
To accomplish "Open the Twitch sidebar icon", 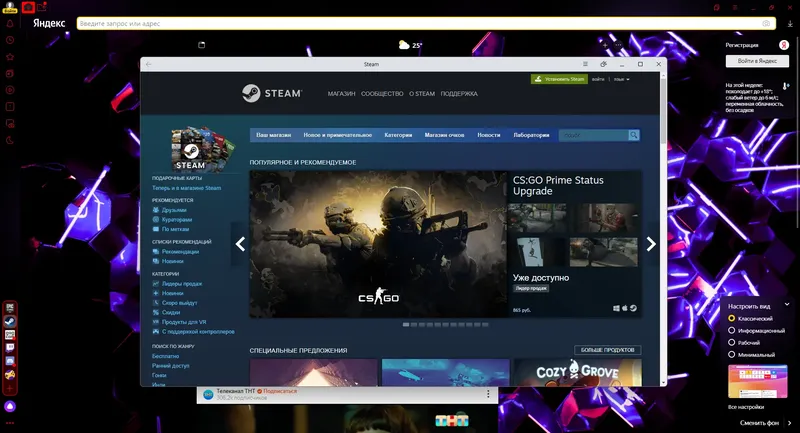I will [x=10, y=348].
